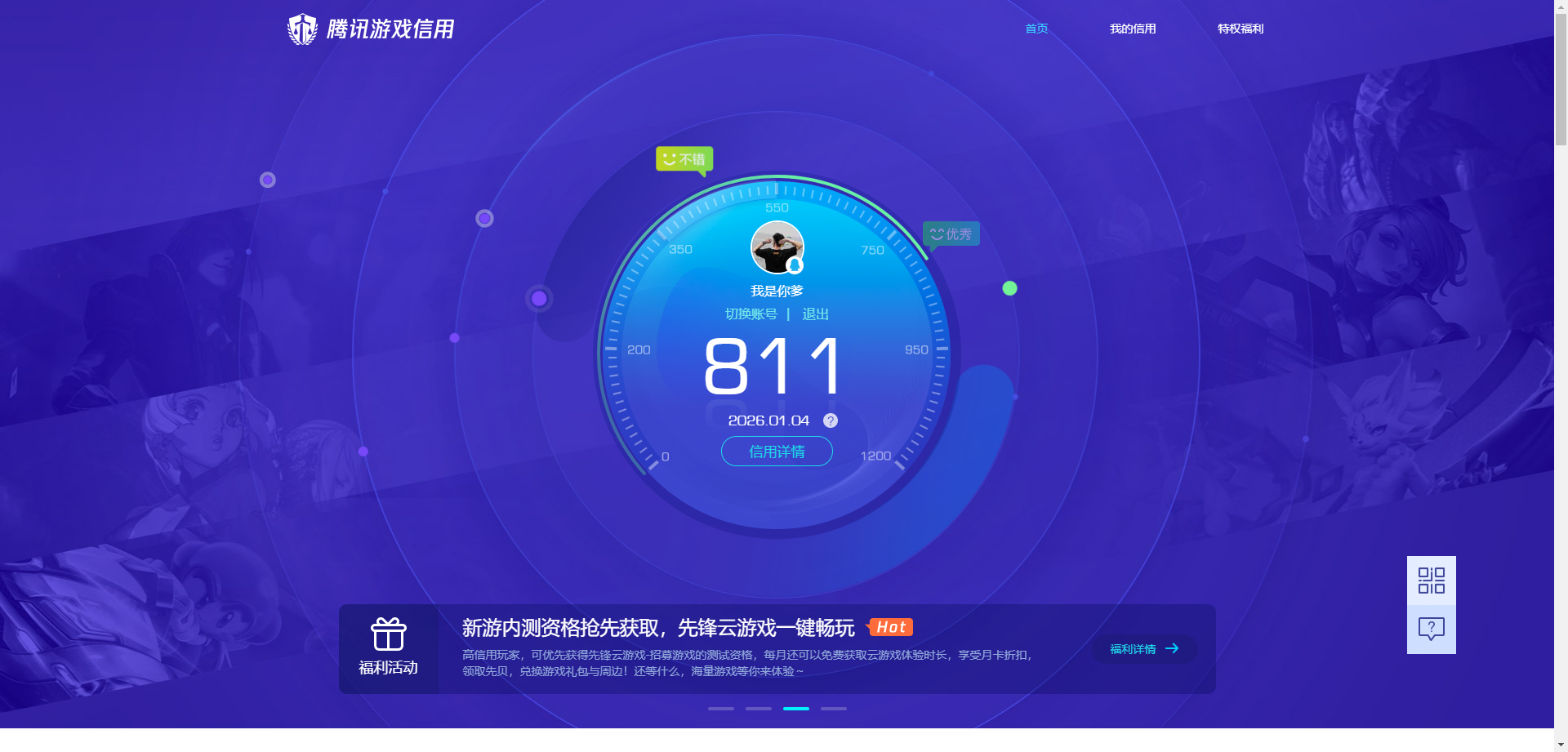Image resolution: width=1568 pixels, height=752 pixels.
Task: Click the orange Hot tag
Action: [890, 627]
